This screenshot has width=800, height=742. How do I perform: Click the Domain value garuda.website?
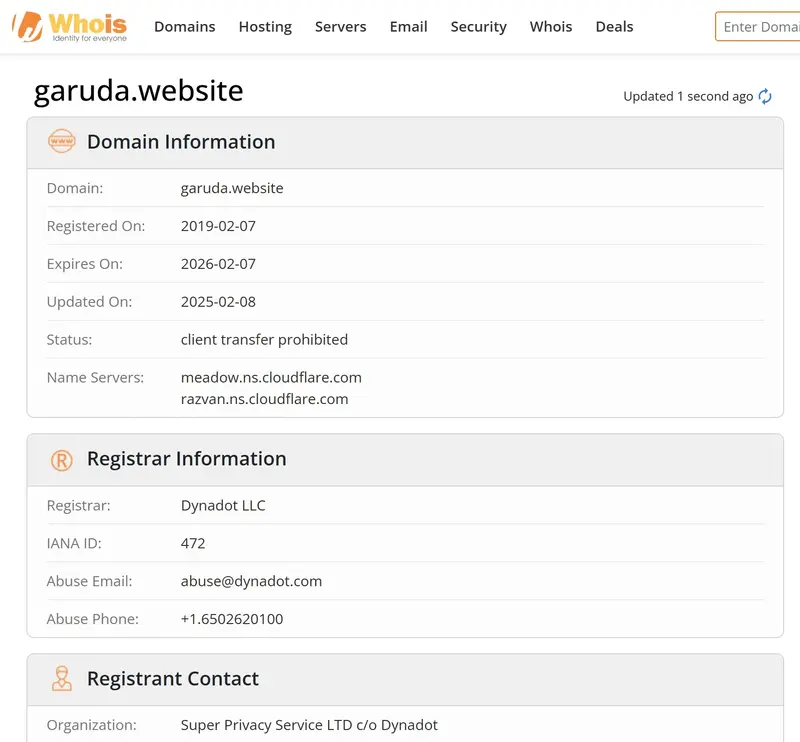[x=232, y=188]
